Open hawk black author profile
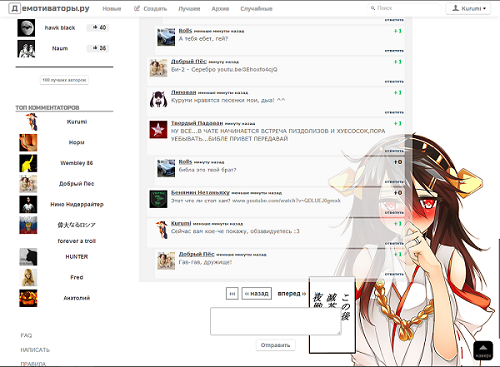The image size is (500, 367). [60, 28]
